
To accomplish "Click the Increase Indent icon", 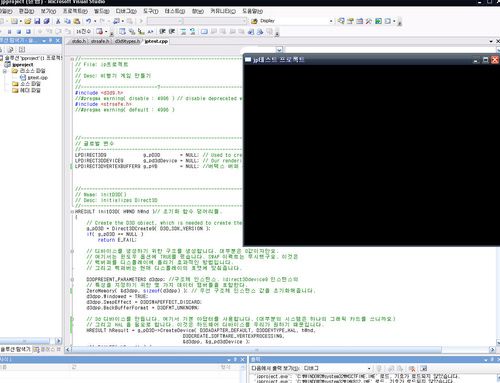I will coord(172,31).
